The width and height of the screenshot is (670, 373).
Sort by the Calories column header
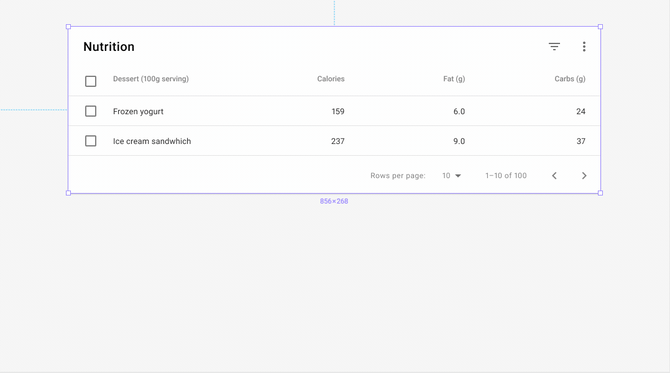[331, 79]
